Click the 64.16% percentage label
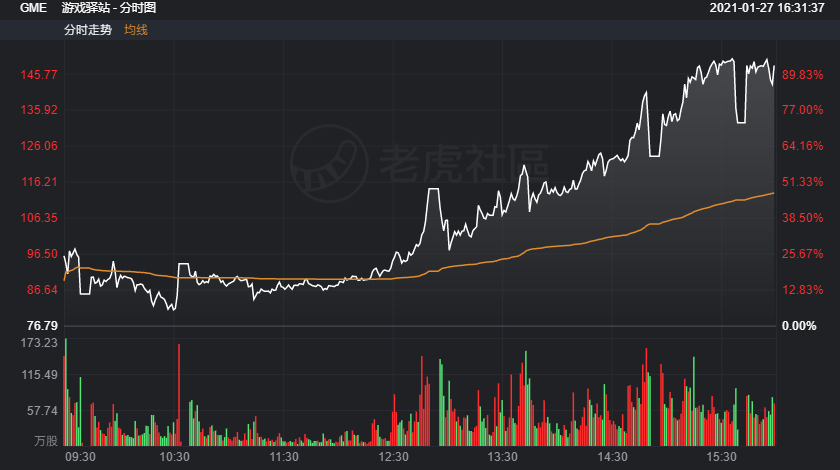Viewport: 840px width, 470px height. pos(802,146)
